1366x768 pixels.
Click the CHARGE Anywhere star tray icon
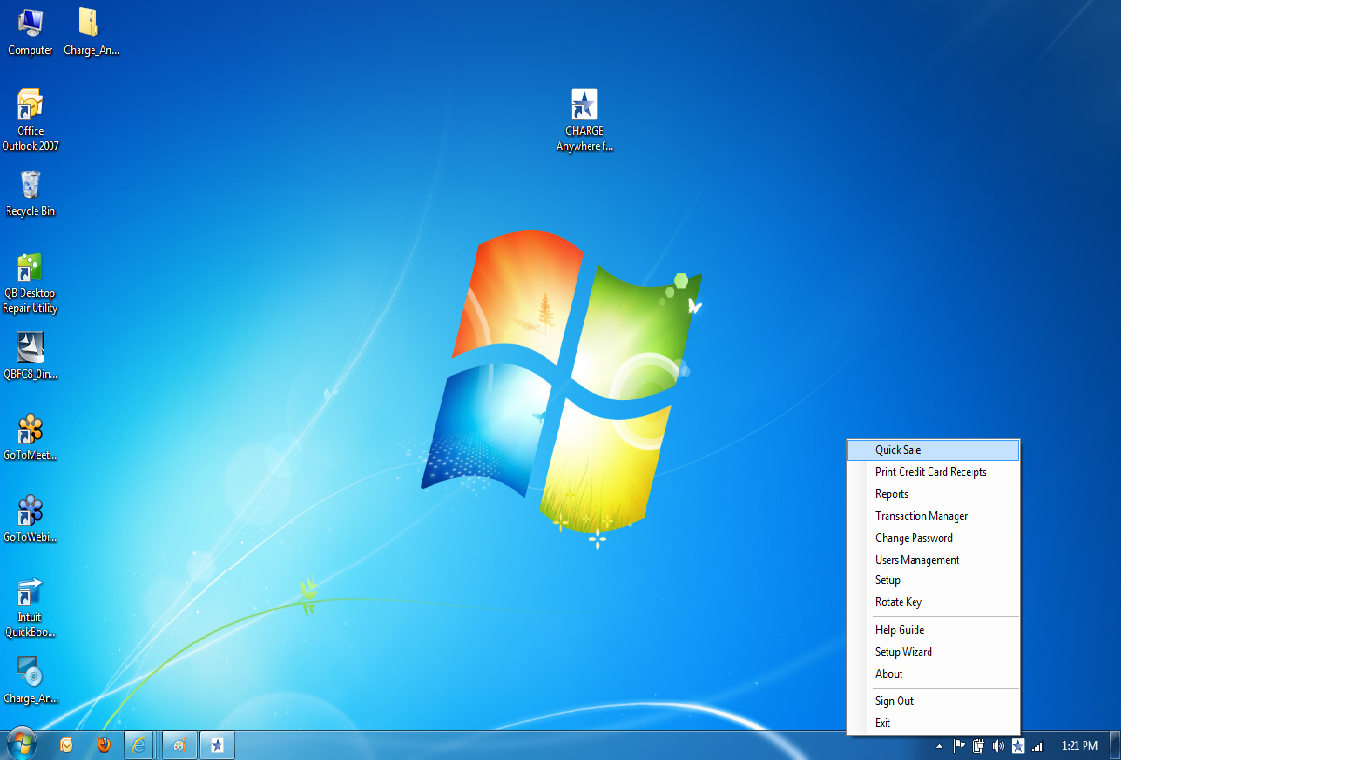(1018, 746)
